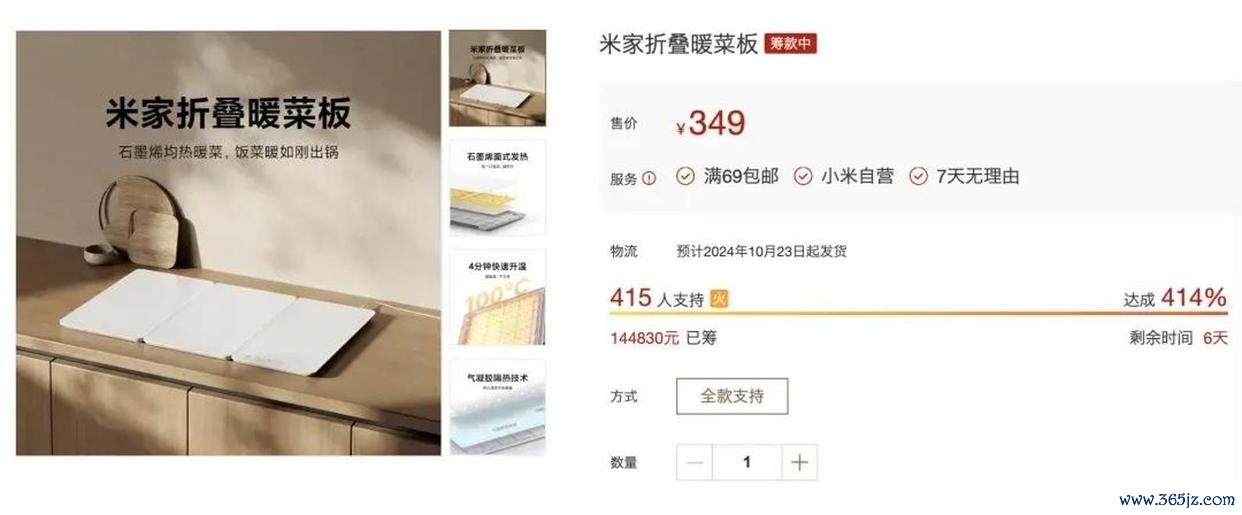Increase quantity with the plus button
Viewport: 1242px width, 515px height.
(799, 463)
